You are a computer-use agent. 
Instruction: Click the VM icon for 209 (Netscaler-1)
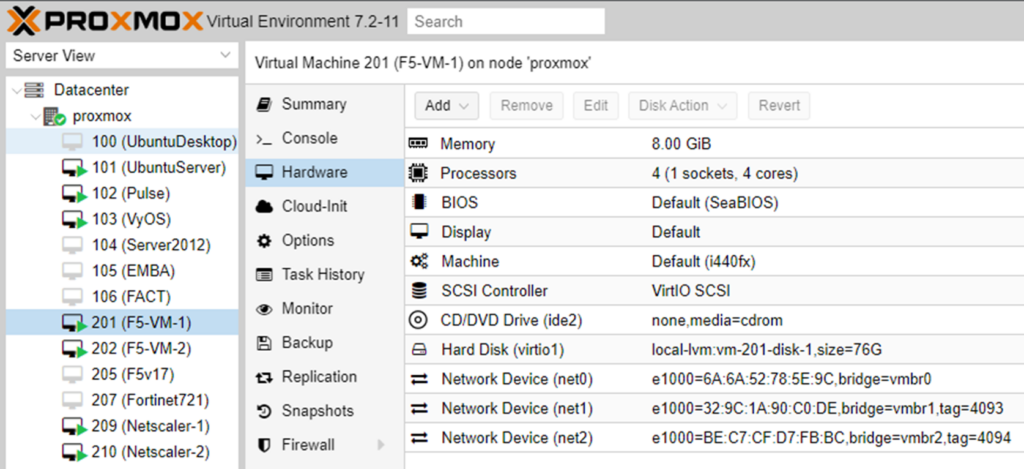pos(74,427)
